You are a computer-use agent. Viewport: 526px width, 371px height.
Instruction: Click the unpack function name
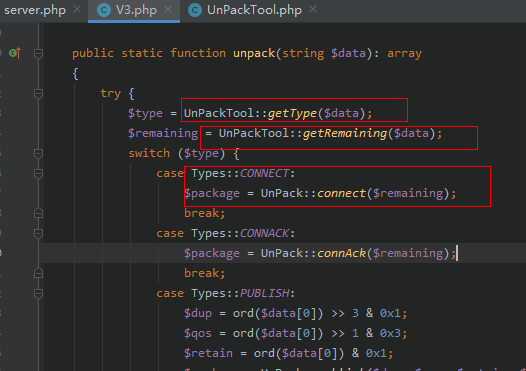click(x=254, y=53)
